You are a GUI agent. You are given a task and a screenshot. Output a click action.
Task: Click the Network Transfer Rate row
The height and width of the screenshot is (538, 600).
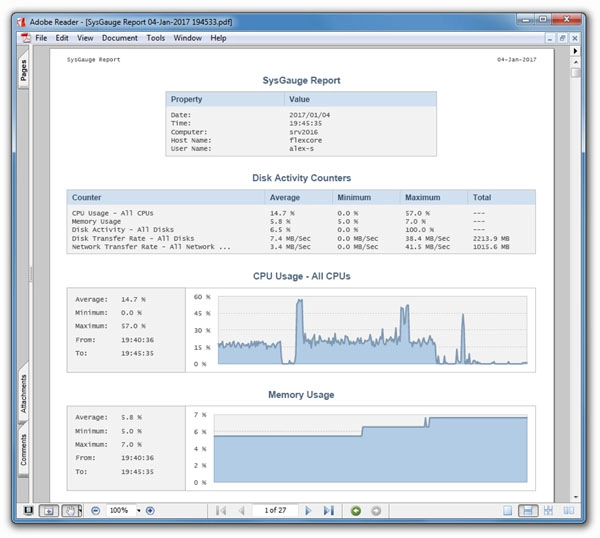click(x=301, y=247)
